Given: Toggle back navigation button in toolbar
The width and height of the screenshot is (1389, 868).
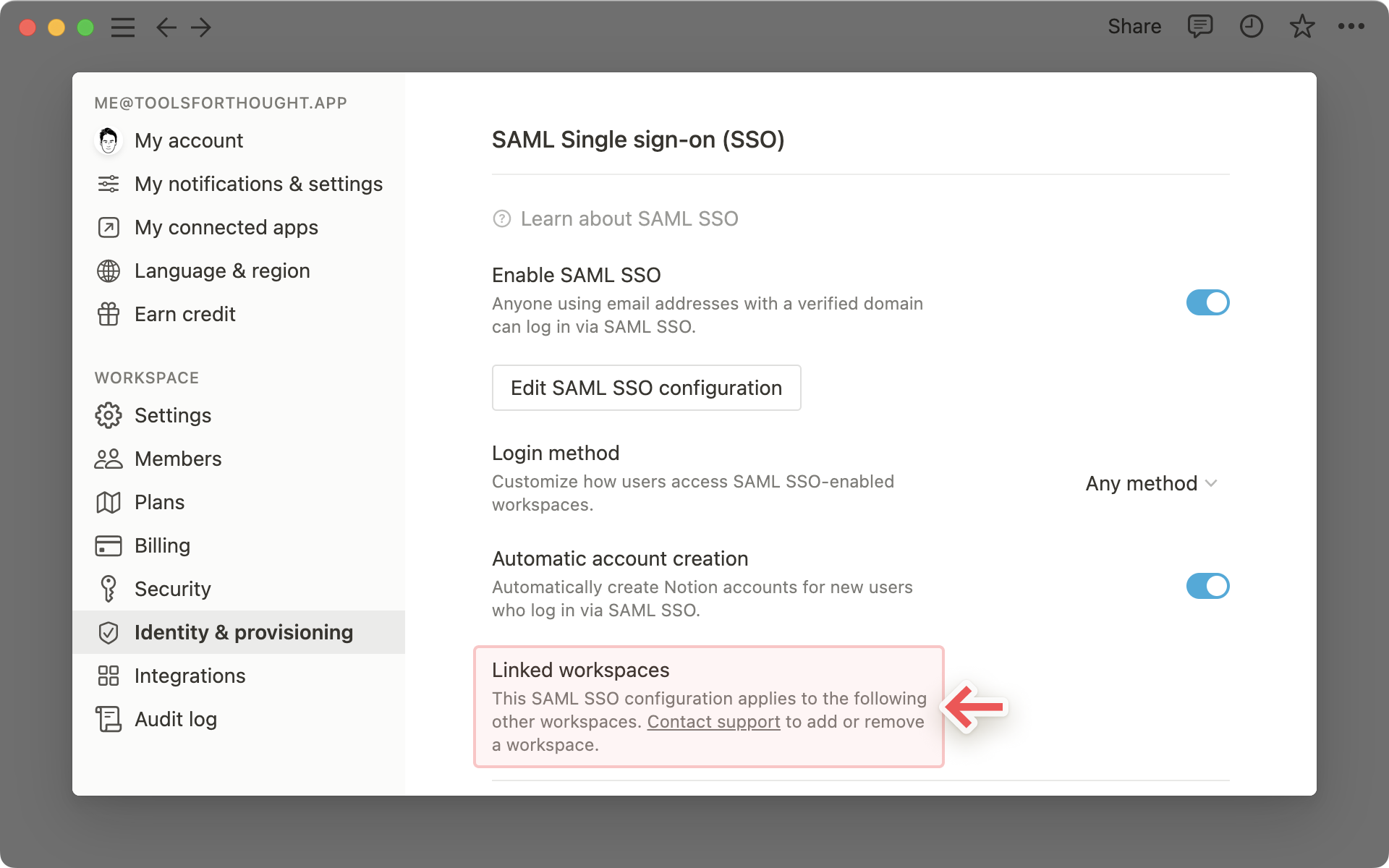Looking at the screenshot, I should click(165, 27).
